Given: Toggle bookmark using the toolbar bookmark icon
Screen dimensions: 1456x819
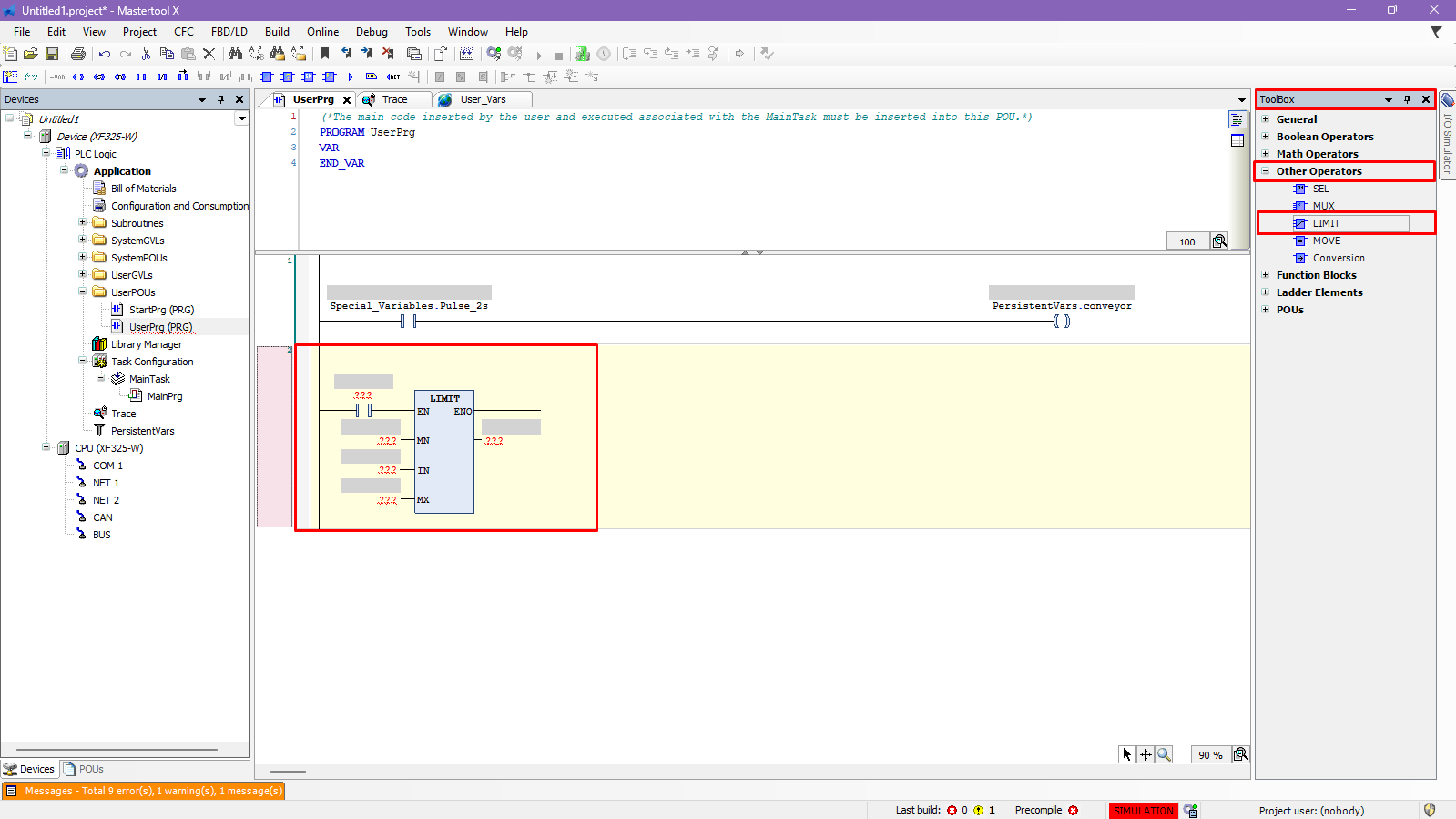Looking at the screenshot, I should (325, 55).
